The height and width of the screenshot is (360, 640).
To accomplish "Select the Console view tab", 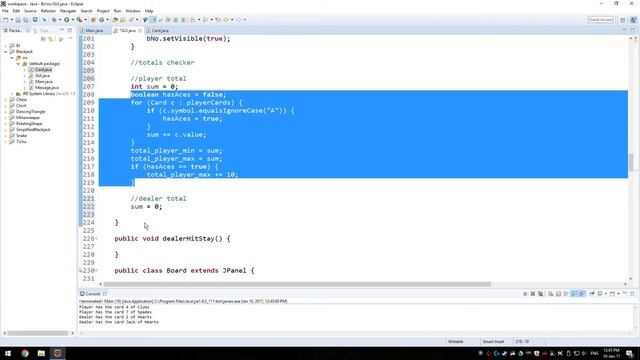I will point(93,294).
